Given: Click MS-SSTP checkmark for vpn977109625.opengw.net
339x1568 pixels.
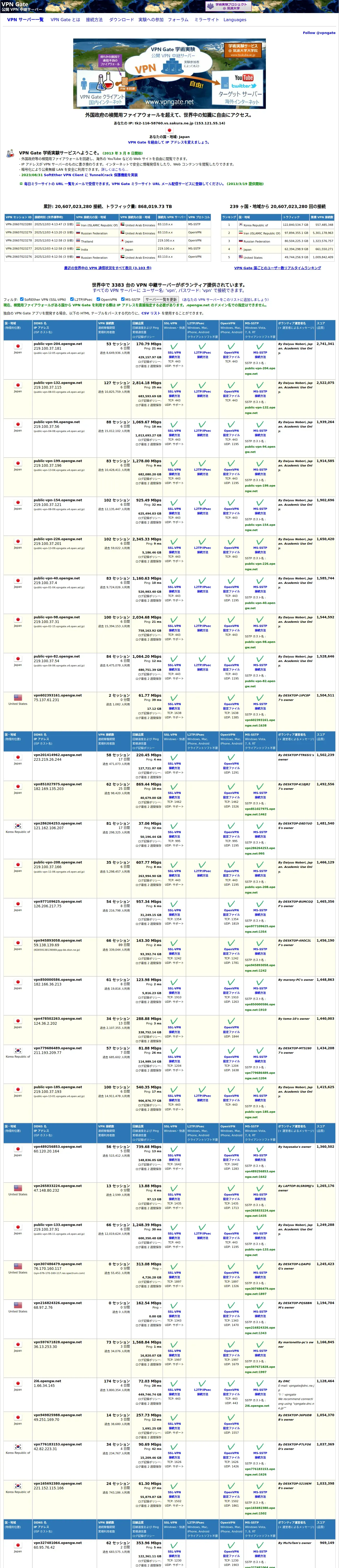Looking at the screenshot, I should [260, 904].
